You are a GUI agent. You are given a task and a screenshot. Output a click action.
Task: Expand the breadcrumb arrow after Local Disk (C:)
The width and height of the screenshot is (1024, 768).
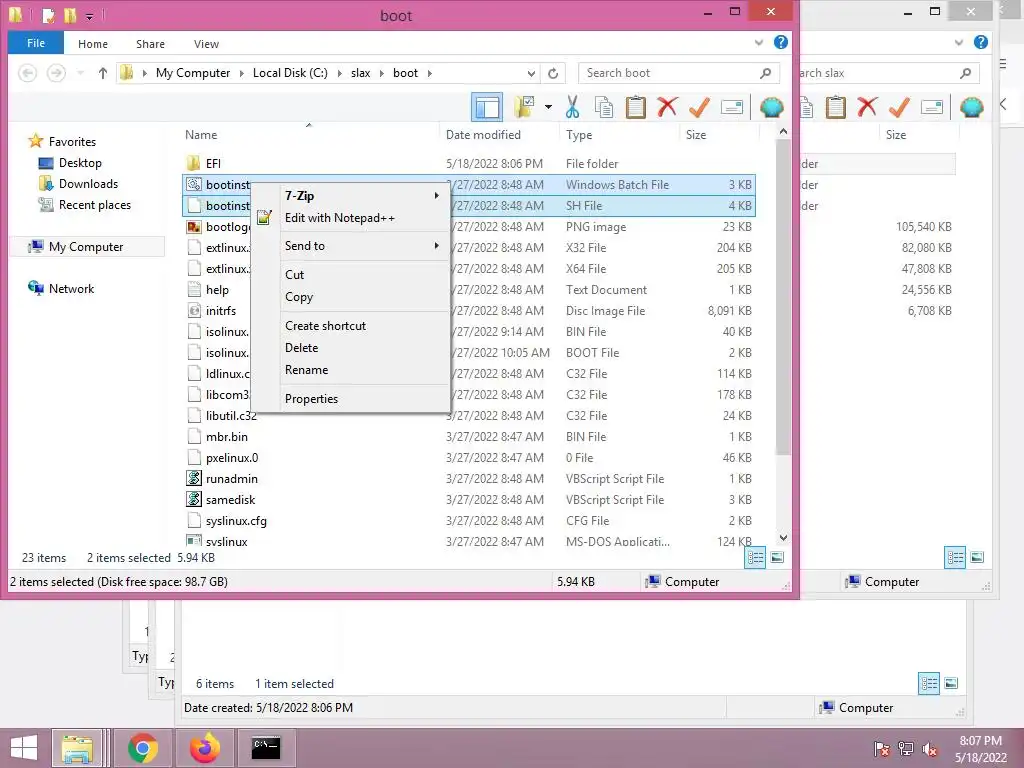[340, 73]
